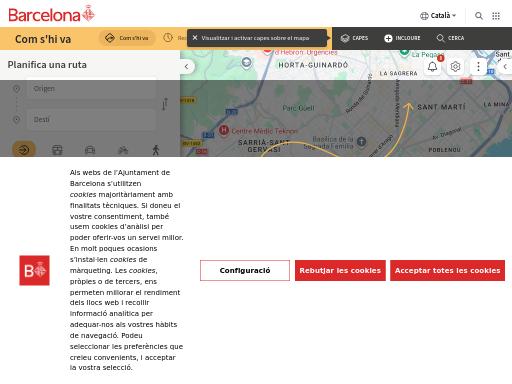Viewport: 512px width, 384px height.
Task: Open the Català language dropdown
Action: coord(438,16)
